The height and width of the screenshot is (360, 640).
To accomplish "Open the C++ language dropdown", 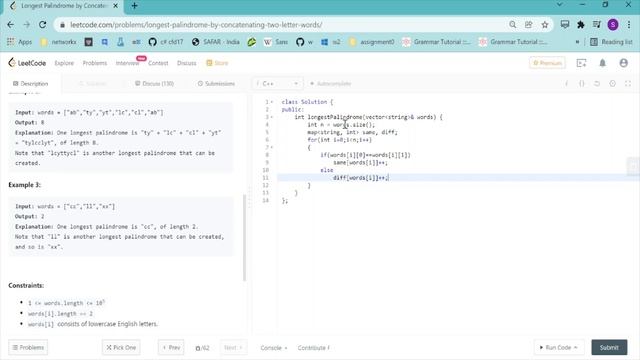I will [278, 83].
